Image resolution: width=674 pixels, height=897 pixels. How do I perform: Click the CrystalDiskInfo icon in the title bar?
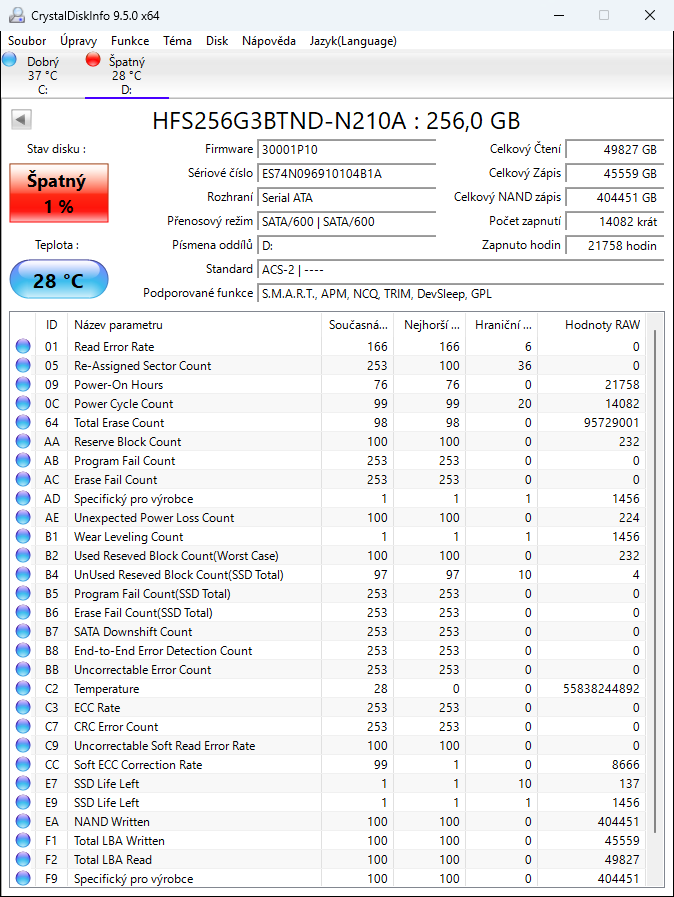tap(15, 15)
